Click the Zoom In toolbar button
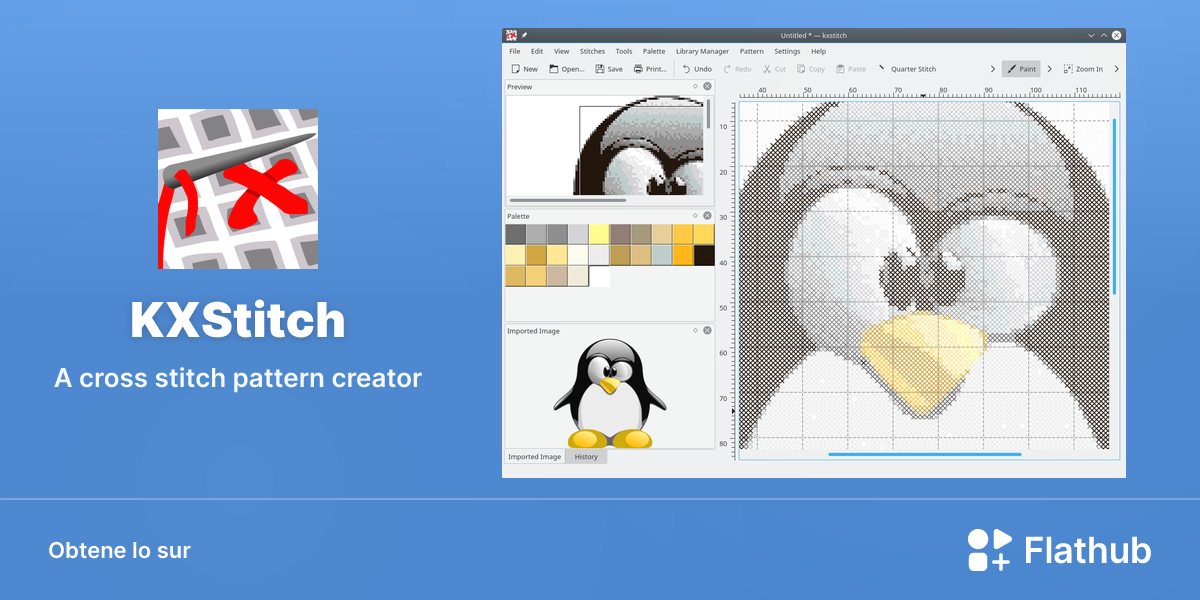This screenshot has height=600, width=1200. coord(1083,69)
